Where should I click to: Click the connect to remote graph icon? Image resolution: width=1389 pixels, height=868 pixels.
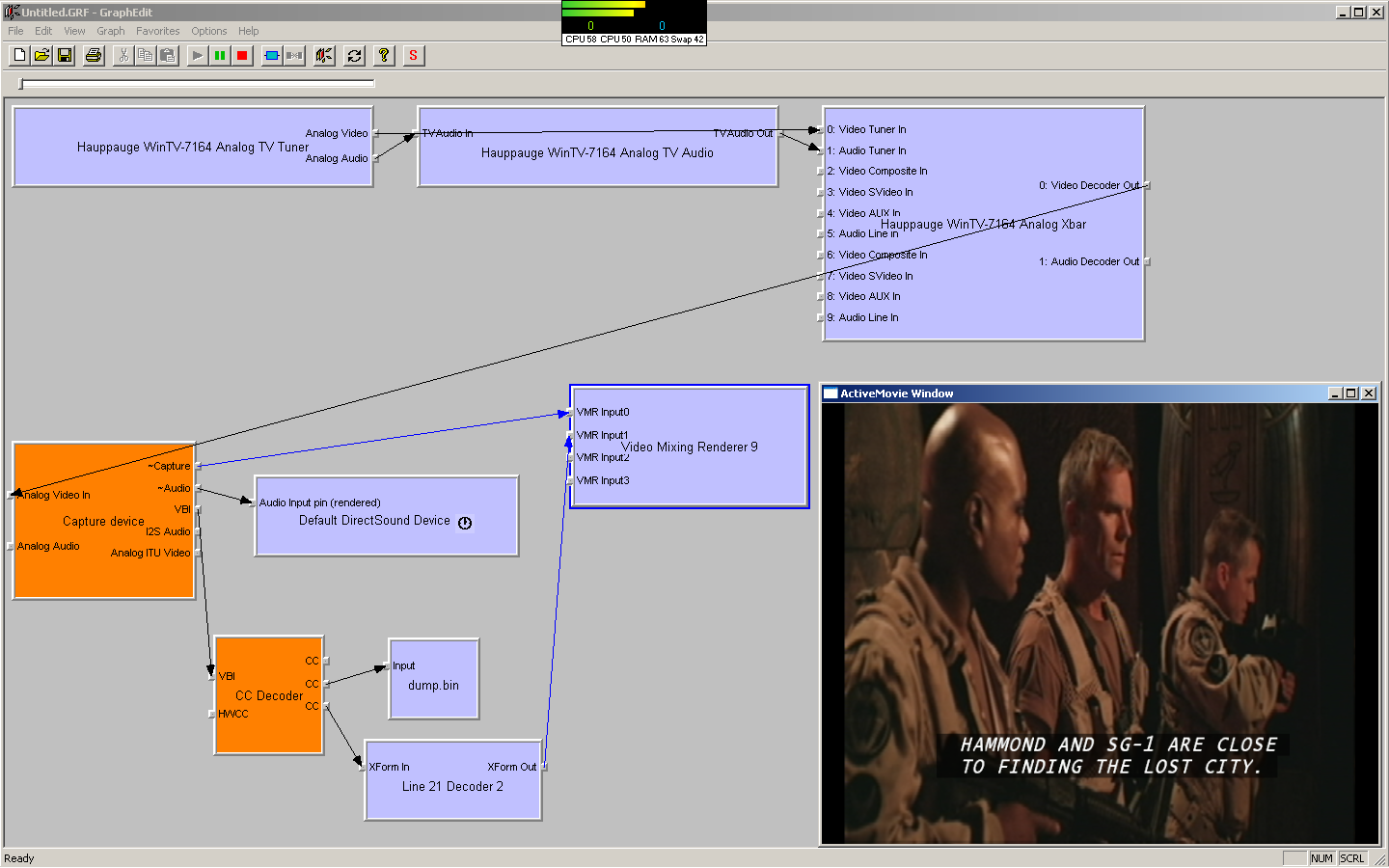(324, 55)
